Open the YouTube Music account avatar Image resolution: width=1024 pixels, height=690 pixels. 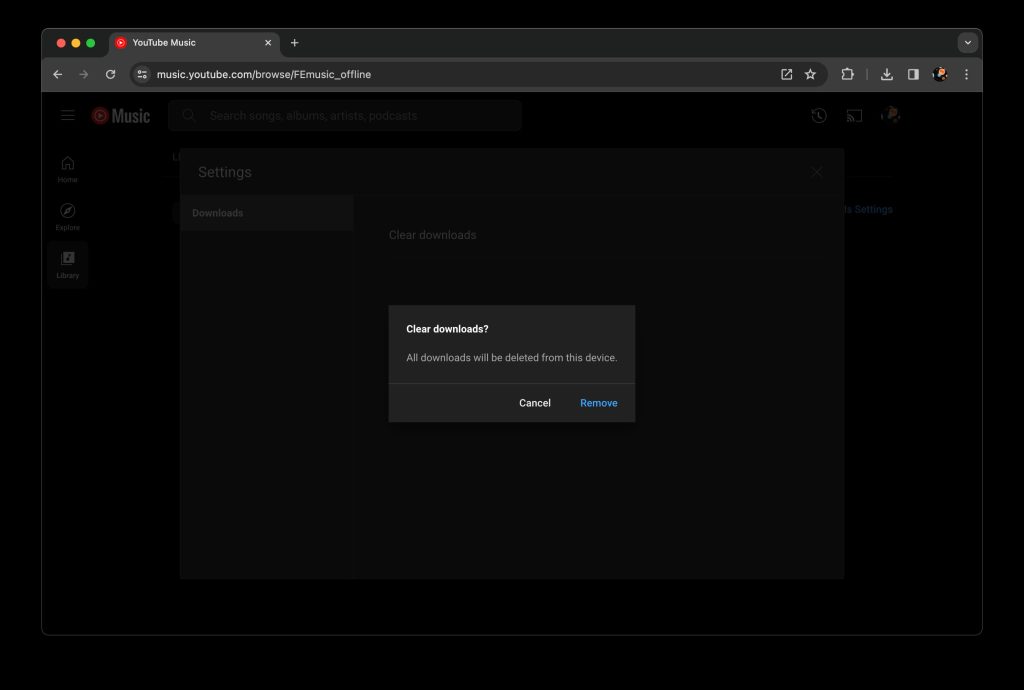890,115
